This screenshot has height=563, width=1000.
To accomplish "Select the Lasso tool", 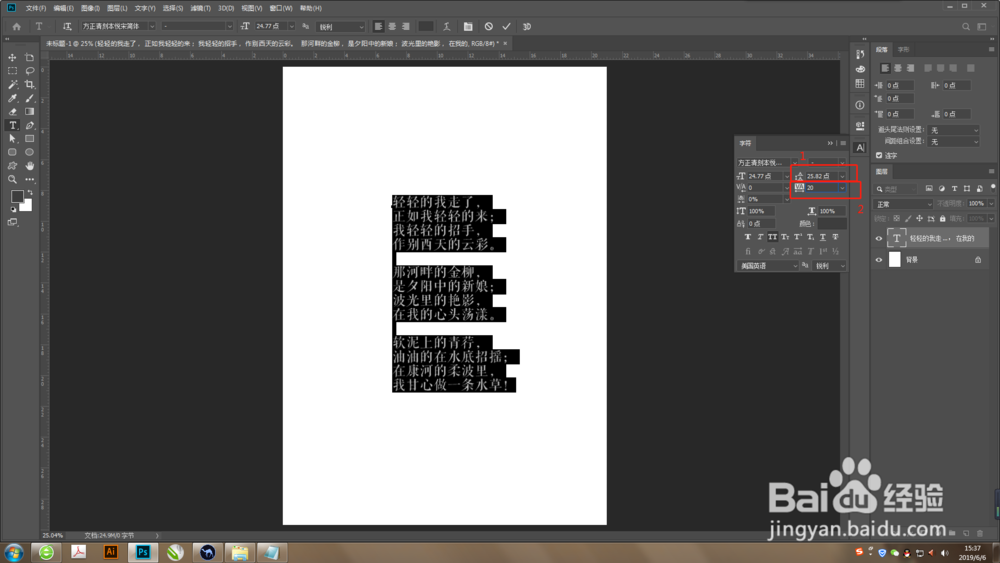I will (29, 71).
